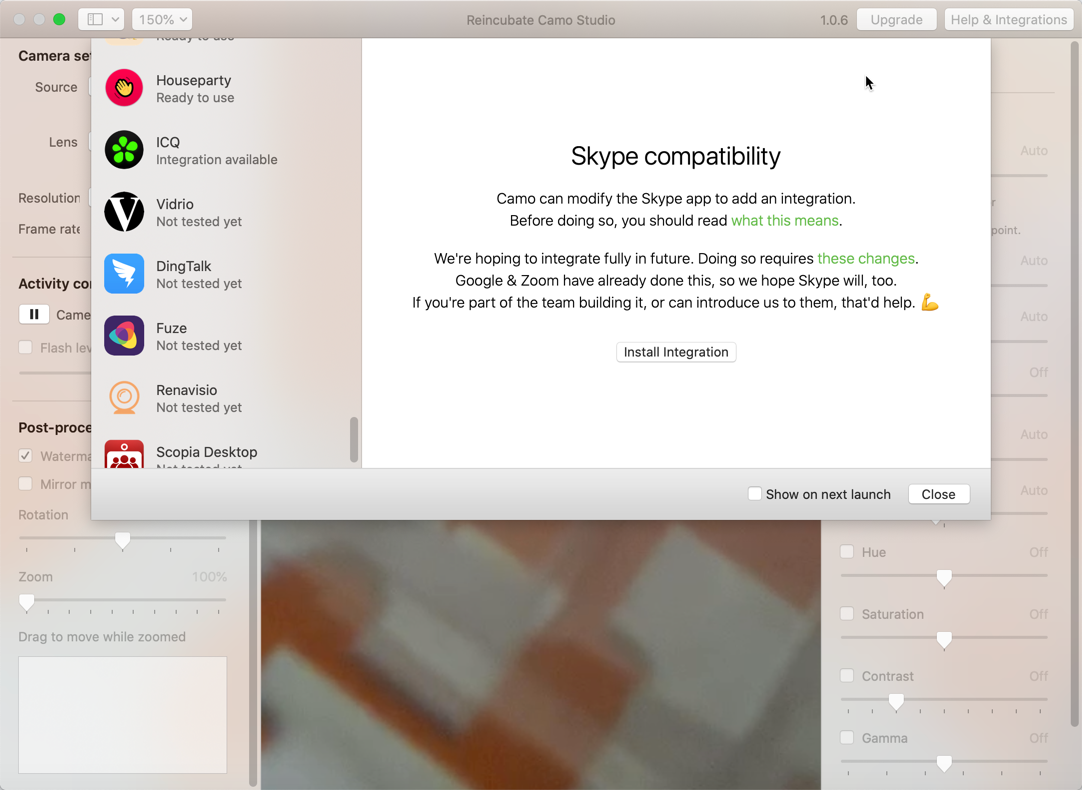Click the Skype compatibility heading
Viewport: 1082px width, 790px height.
(676, 156)
